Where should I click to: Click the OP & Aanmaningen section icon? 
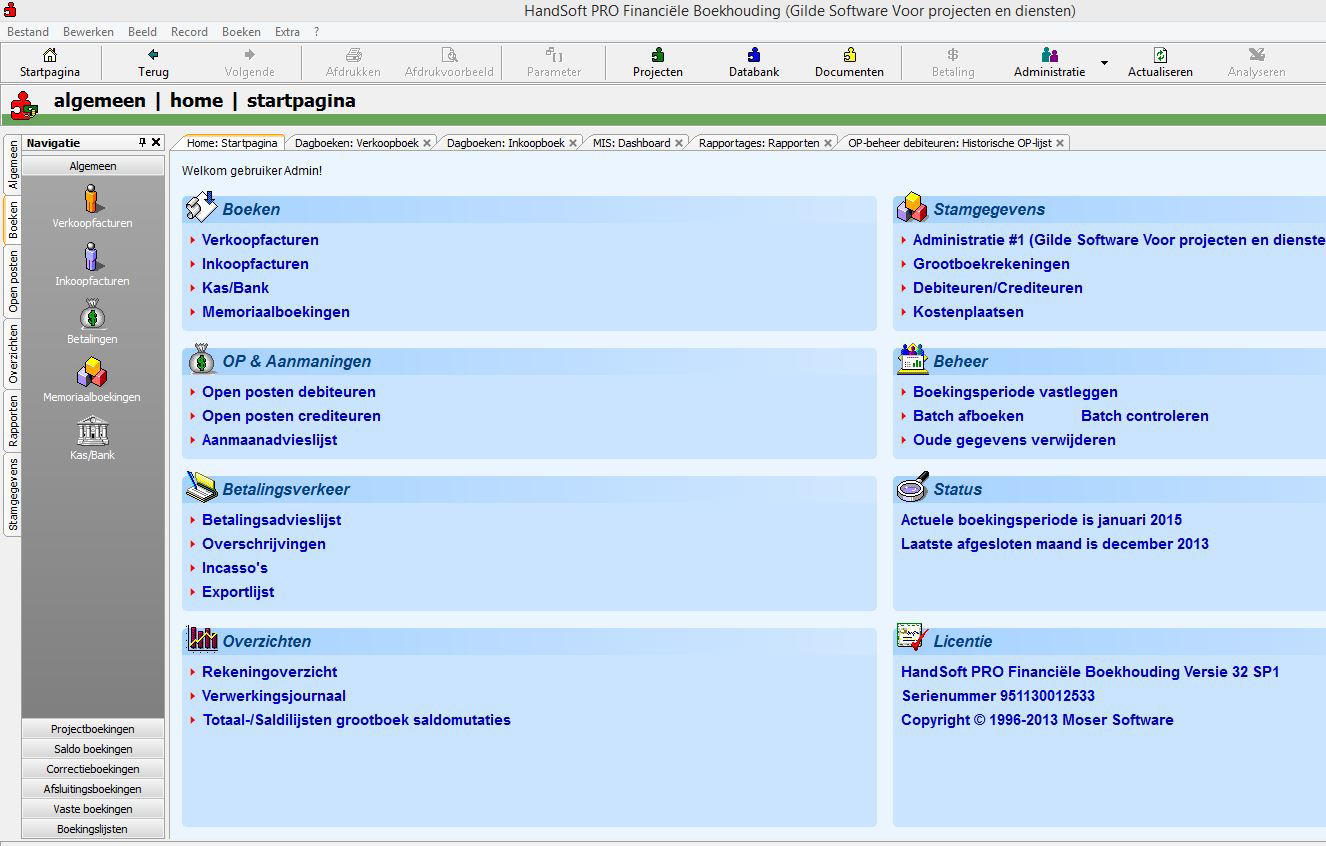[202, 359]
